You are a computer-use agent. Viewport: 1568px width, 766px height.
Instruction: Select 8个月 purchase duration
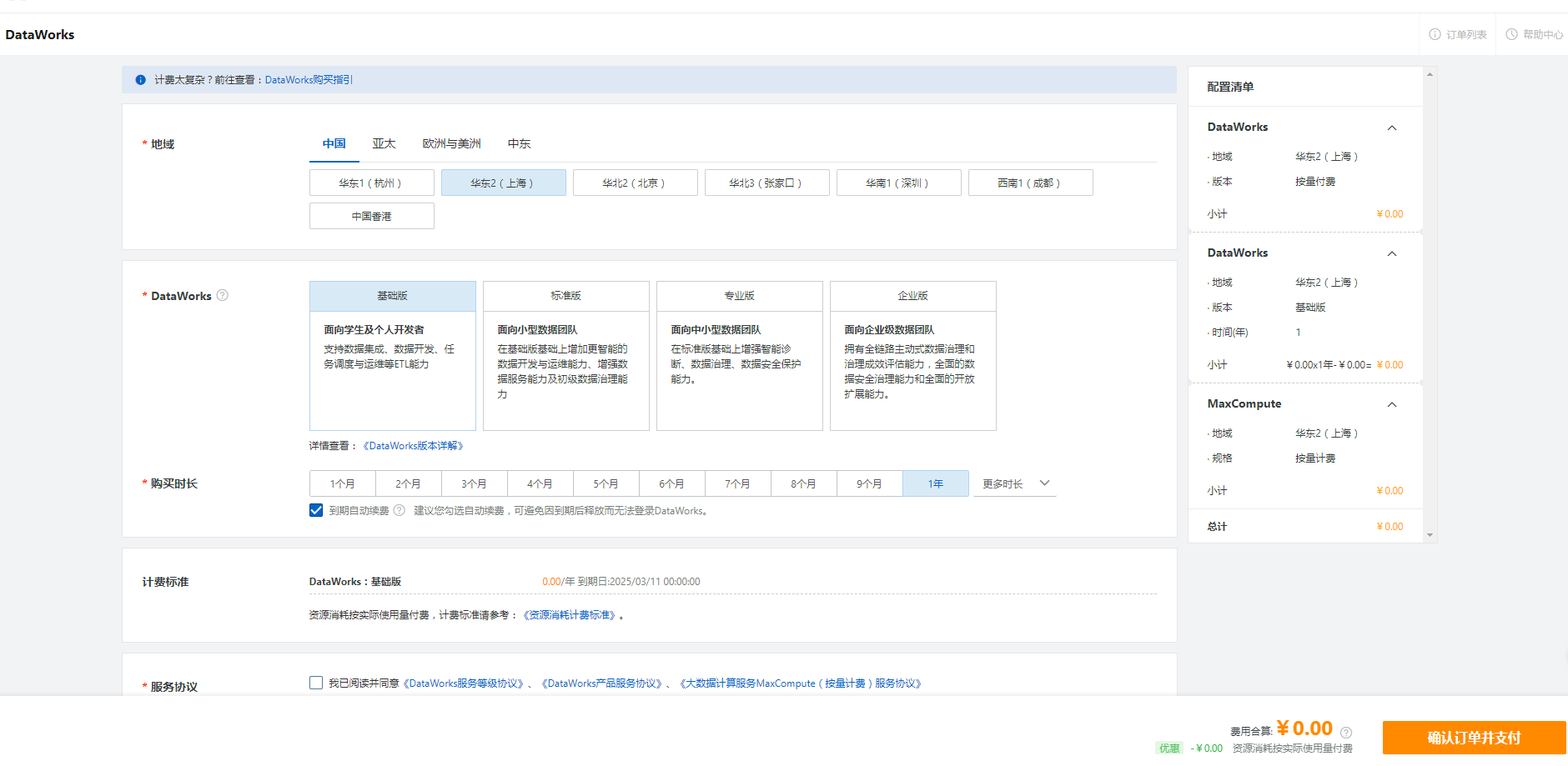pyautogui.click(x=804, y=483)
